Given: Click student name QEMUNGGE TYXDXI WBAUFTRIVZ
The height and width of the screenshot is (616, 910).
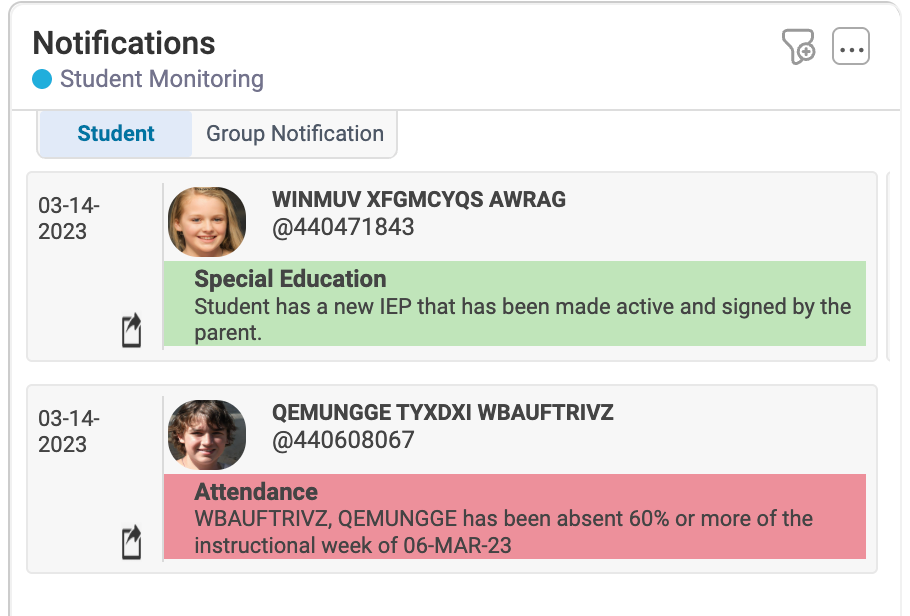Looking at the screenshot, I should coord(443,413).
